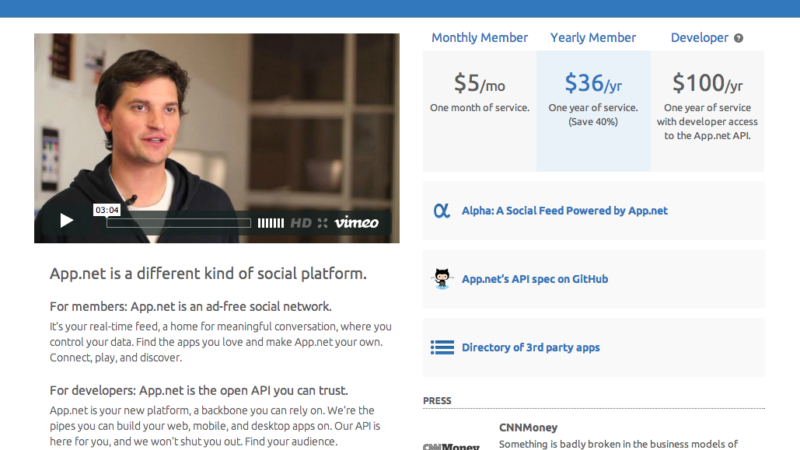Screen dimensions: 800x450
Task: Choose the $100/yr developer pricing box
Action: coord(707,110)
